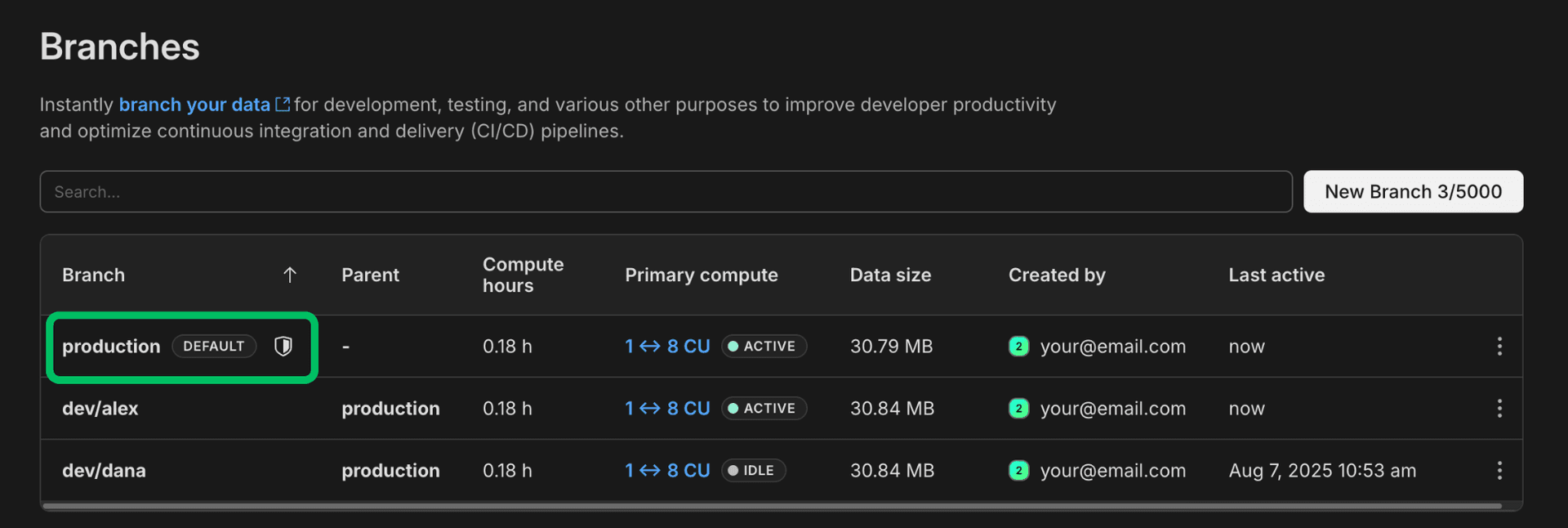Click the dev/alex row creator avatar
The width and height of the screenshot is (1568, 528).
[1018, 409]
